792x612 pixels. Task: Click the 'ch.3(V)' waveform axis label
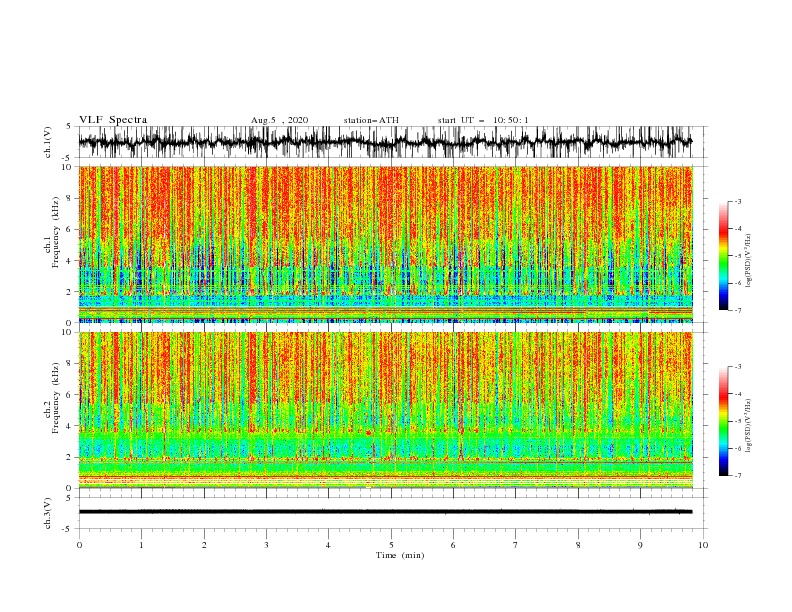click(48, 513)
